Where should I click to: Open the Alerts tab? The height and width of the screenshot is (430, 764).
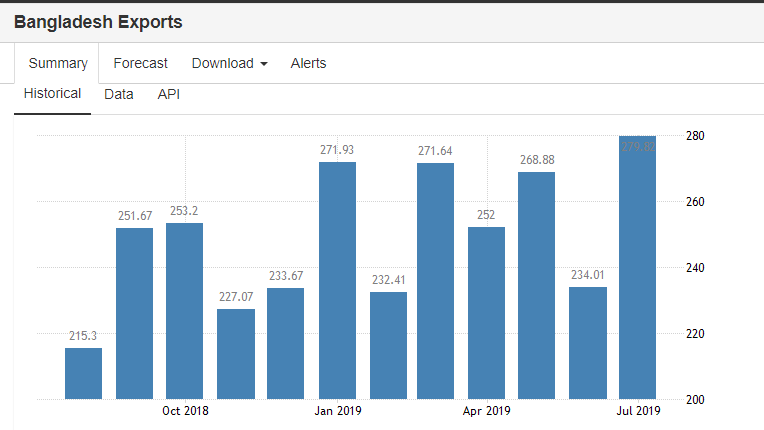pos(308,63)
